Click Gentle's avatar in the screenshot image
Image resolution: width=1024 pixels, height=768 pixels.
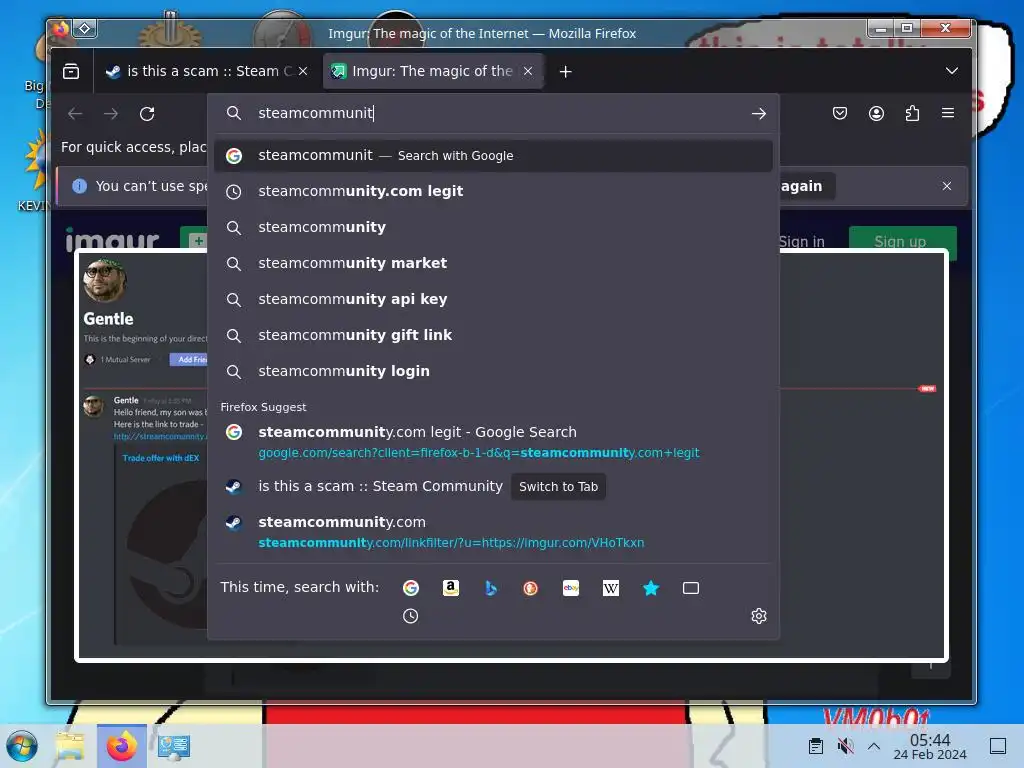point(104,281)
